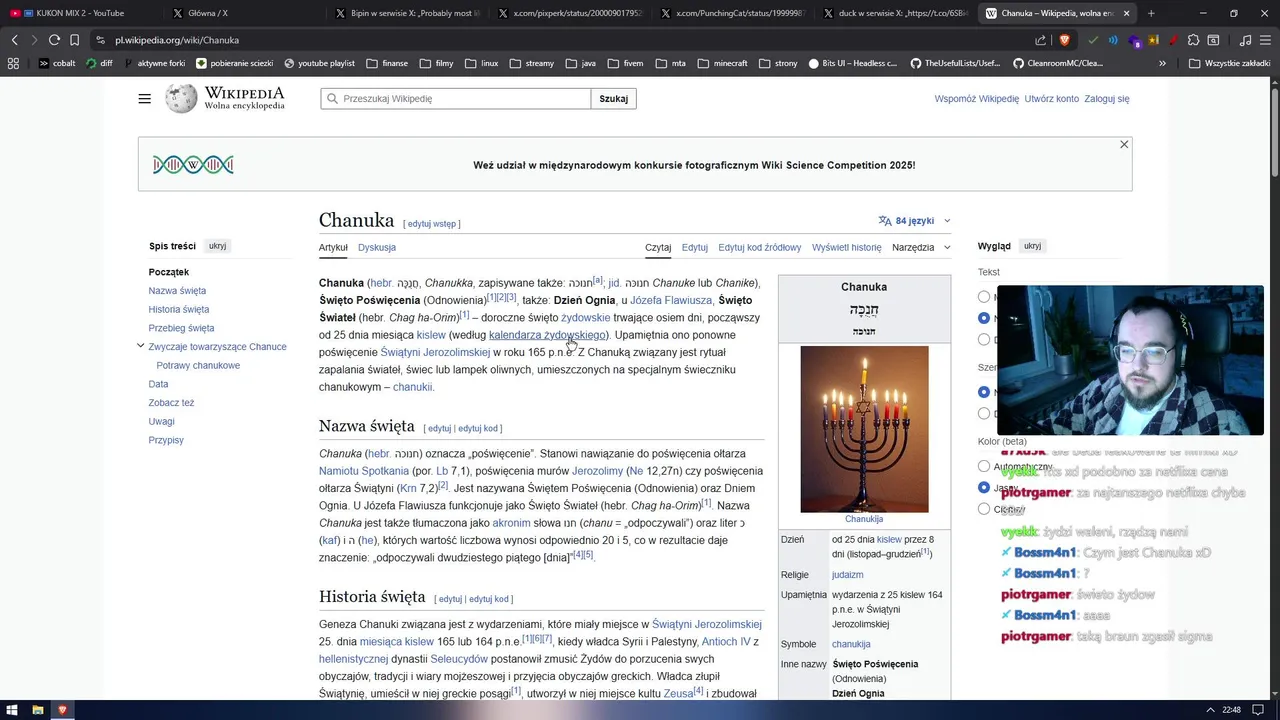
Task: Select the Ciemny color radio button
Action: [984, 509]
